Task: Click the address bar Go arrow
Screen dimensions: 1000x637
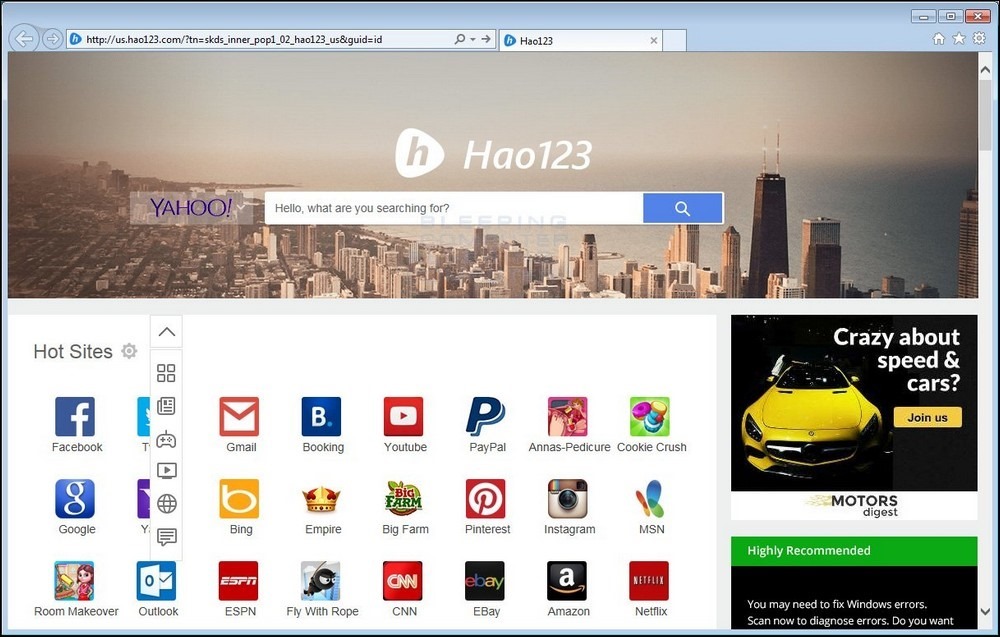Action: [486, 40]
